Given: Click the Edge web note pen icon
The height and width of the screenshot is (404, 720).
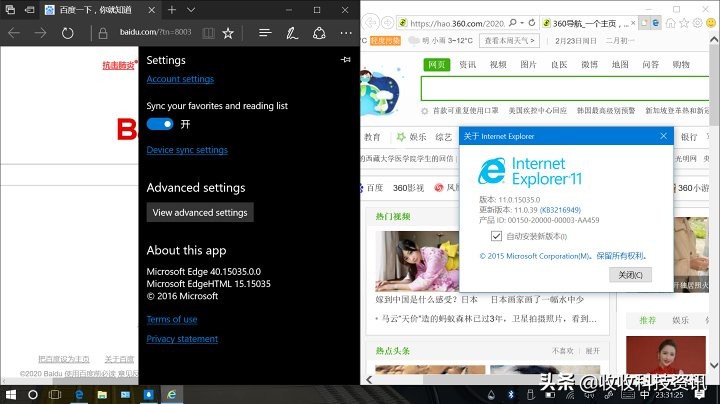Looking at the screenshot, I should point(292,33).
